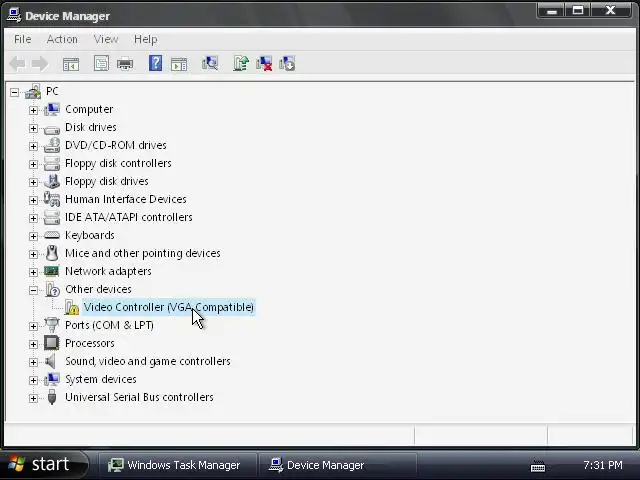Click Device Manager title bar icon
Screen dimensions: 640x480
14,16
